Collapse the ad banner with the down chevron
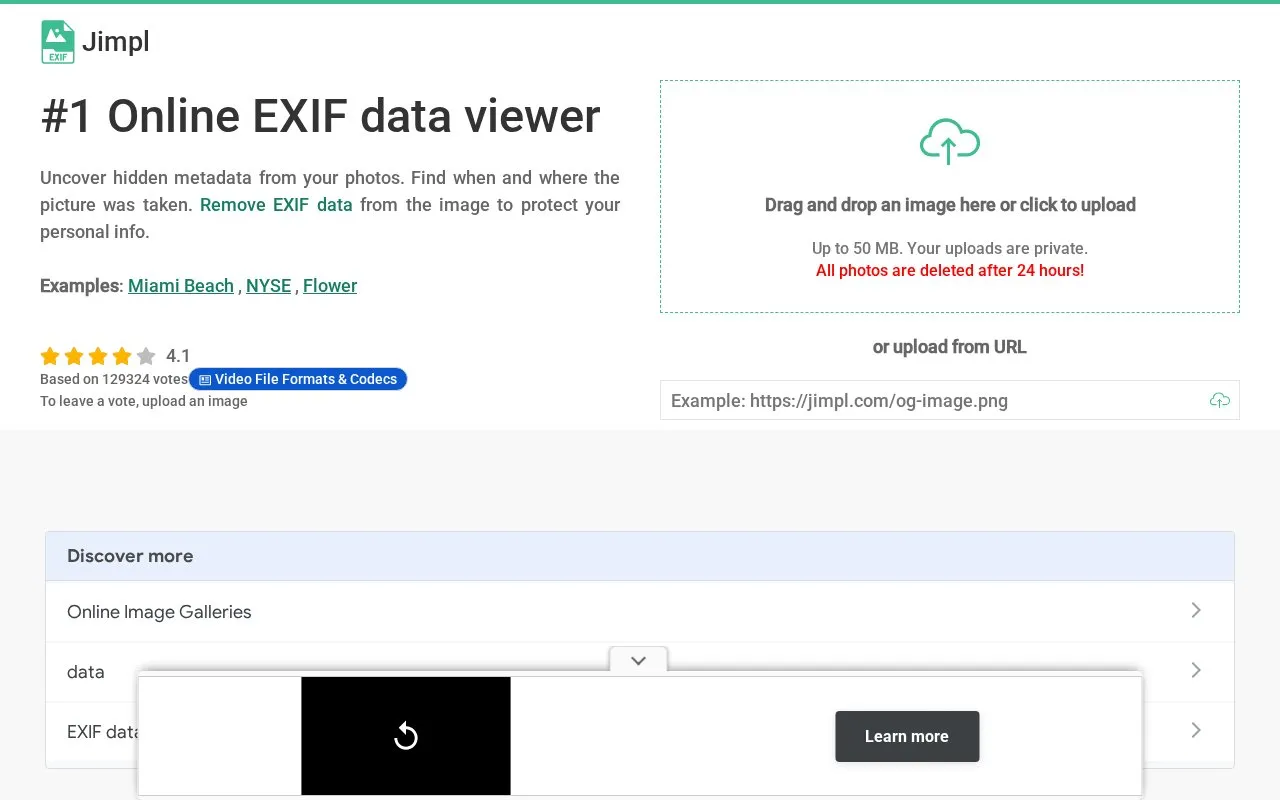1280x800 pixels. pos(638,660)
